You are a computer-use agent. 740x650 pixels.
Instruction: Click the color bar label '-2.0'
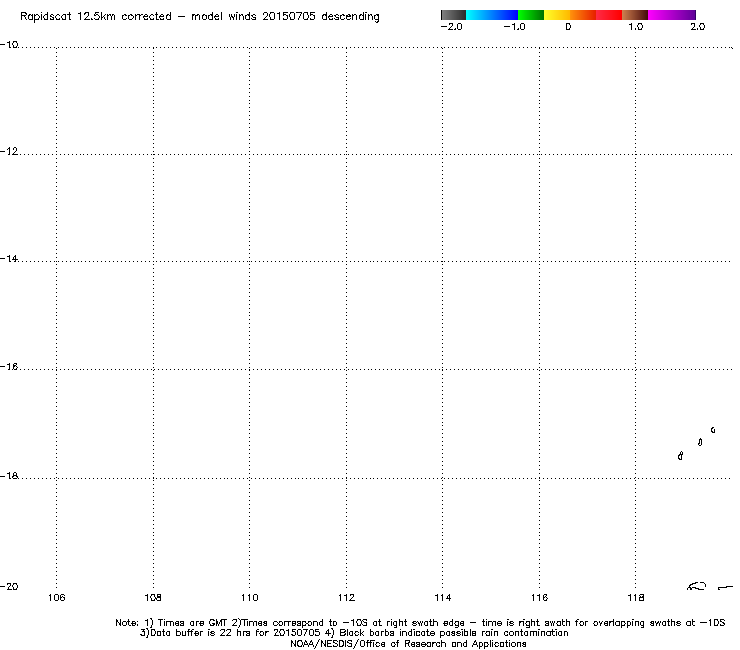(x=451, y=27)
